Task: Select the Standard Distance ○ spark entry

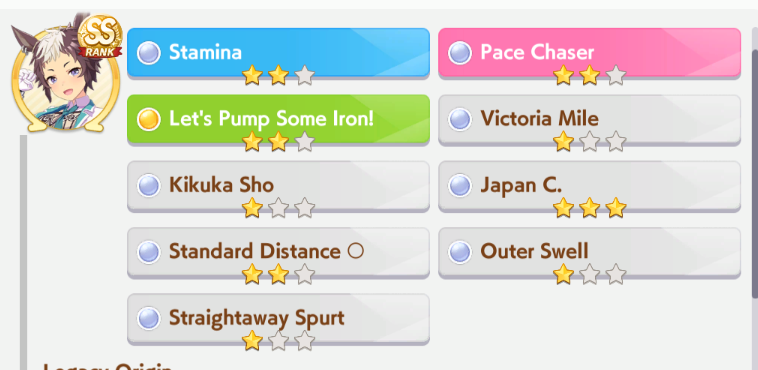Action: pos(278,252)
